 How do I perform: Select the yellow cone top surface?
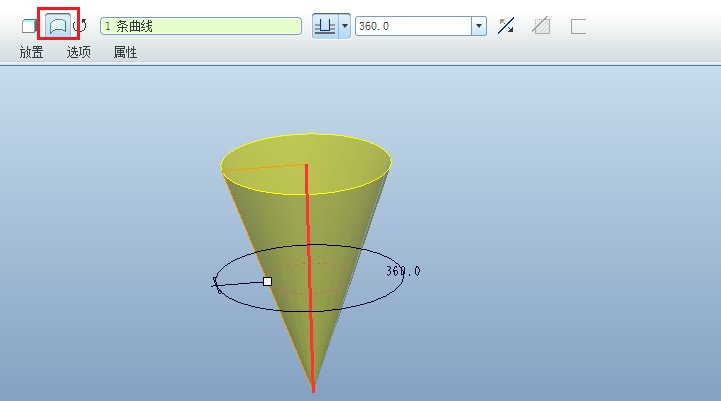point(306,164)
